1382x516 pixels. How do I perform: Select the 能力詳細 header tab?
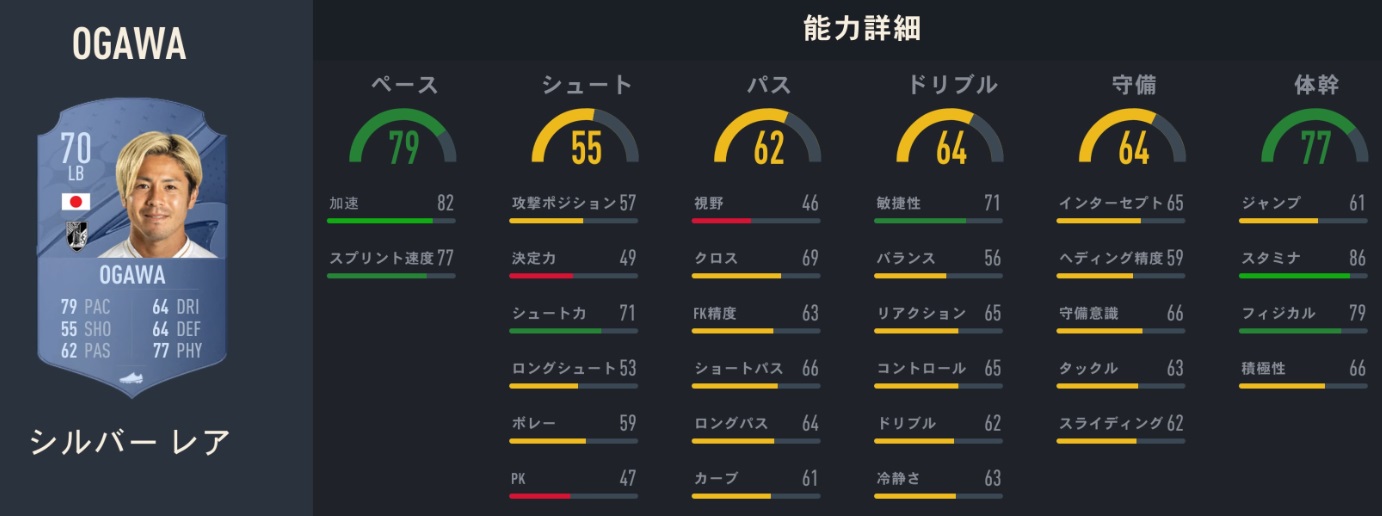click(x=862, y=29)
